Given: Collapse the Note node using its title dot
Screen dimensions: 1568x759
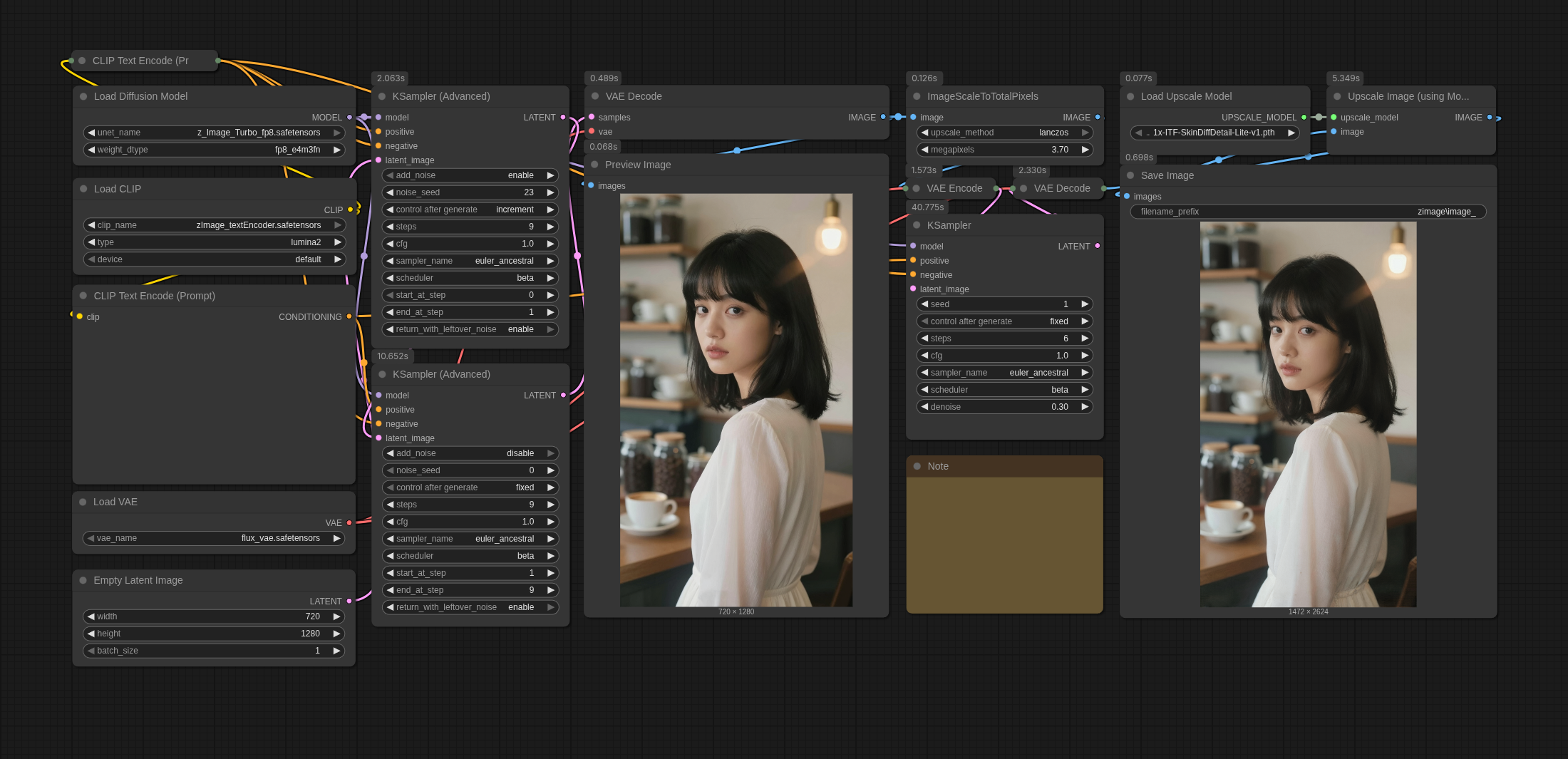Looking at the screenshot, I should (917, 466).
